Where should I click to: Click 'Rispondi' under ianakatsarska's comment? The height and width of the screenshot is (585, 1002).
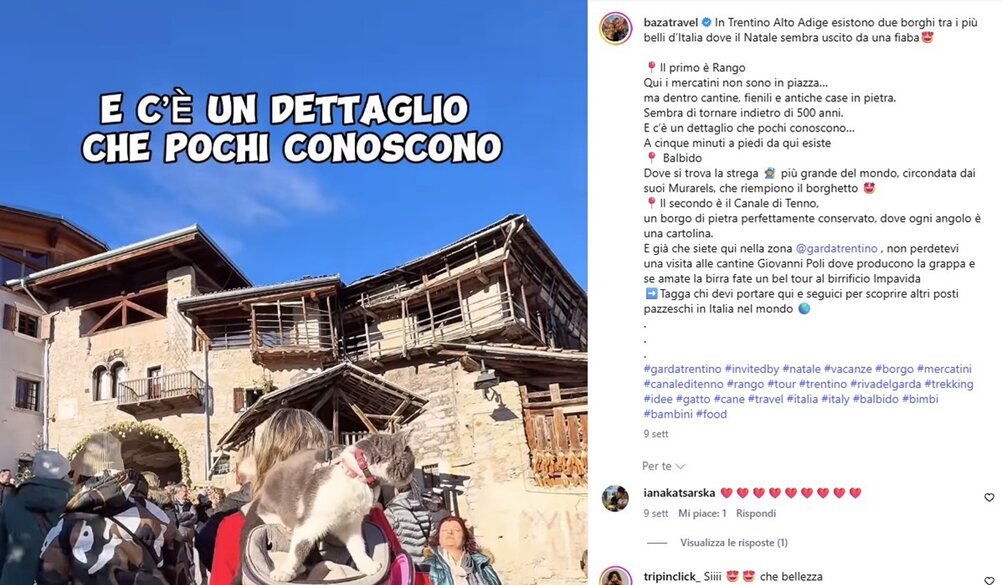(x=756, y=513)
